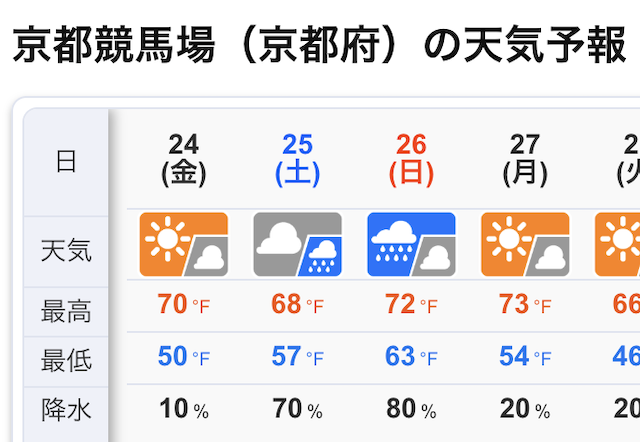Click the 天気 row header cell
Image resolution: width=640 pixels, height=442 pixels.
(x=66, y=250)
